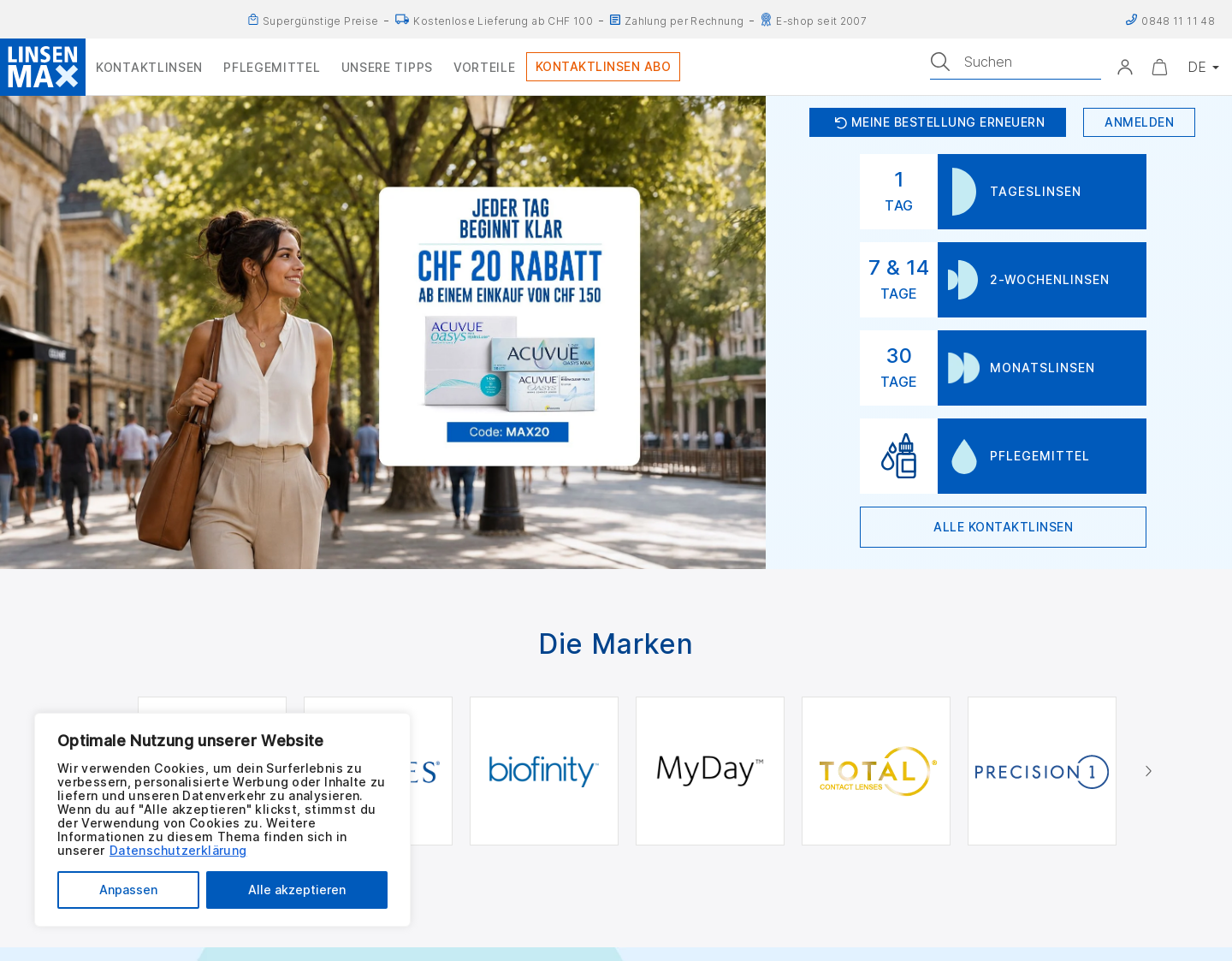Open the Kontaktlinsen menu
1232x961 pixels.
(x=149, y=68)
